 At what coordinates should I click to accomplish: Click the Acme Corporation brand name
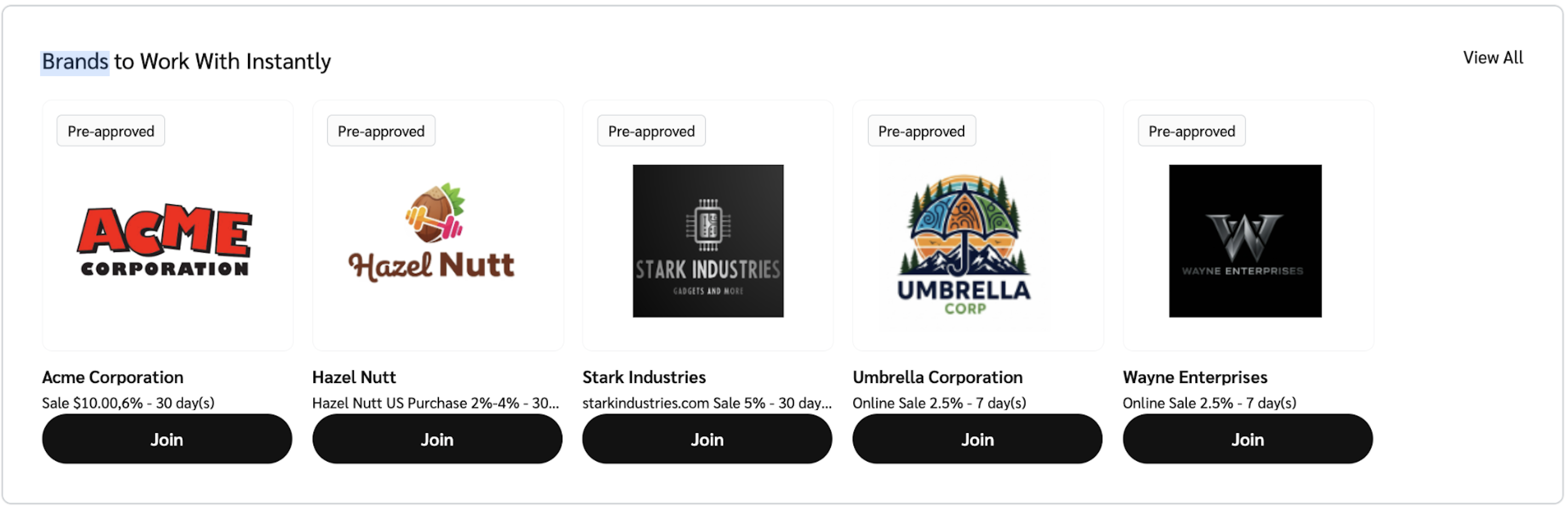113,378
